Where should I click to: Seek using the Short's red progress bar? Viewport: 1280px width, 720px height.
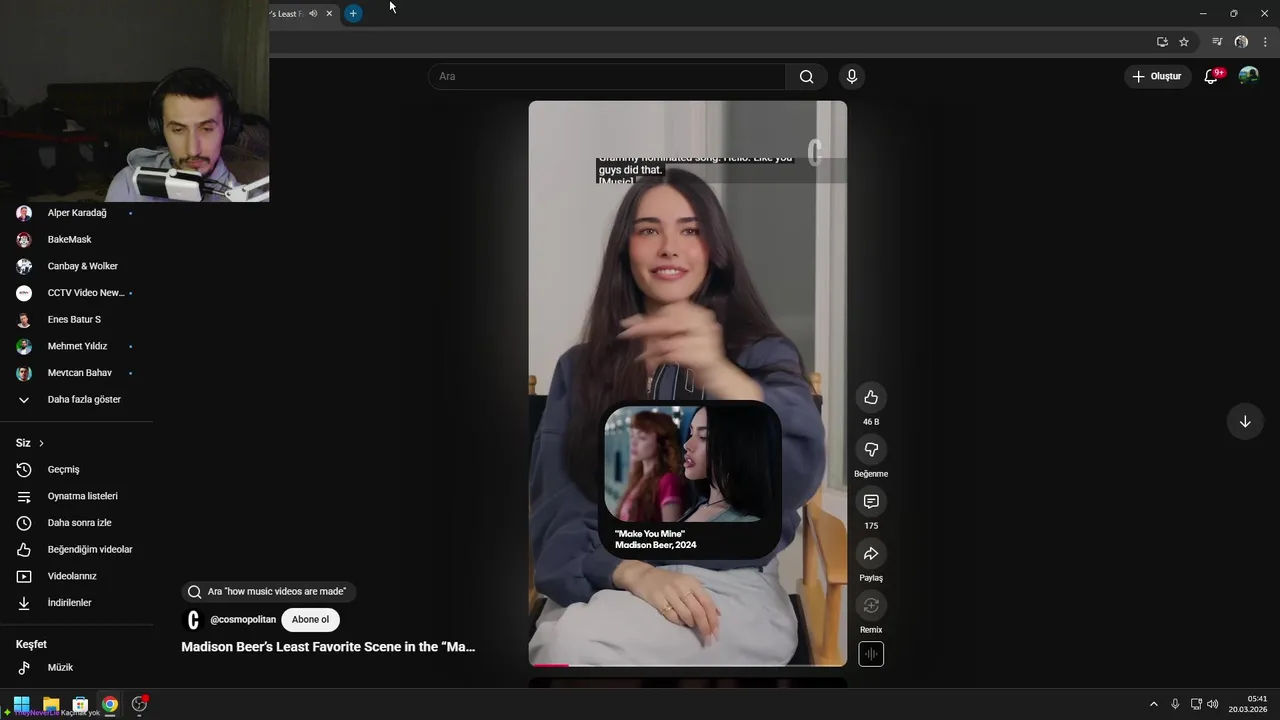pos(688,664)
